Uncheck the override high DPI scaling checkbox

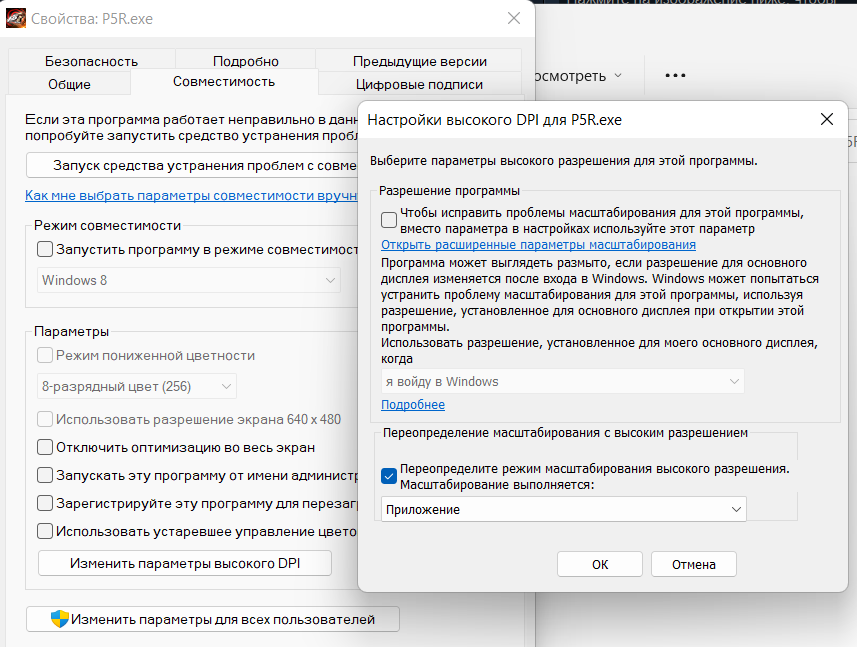coord(389,476)
